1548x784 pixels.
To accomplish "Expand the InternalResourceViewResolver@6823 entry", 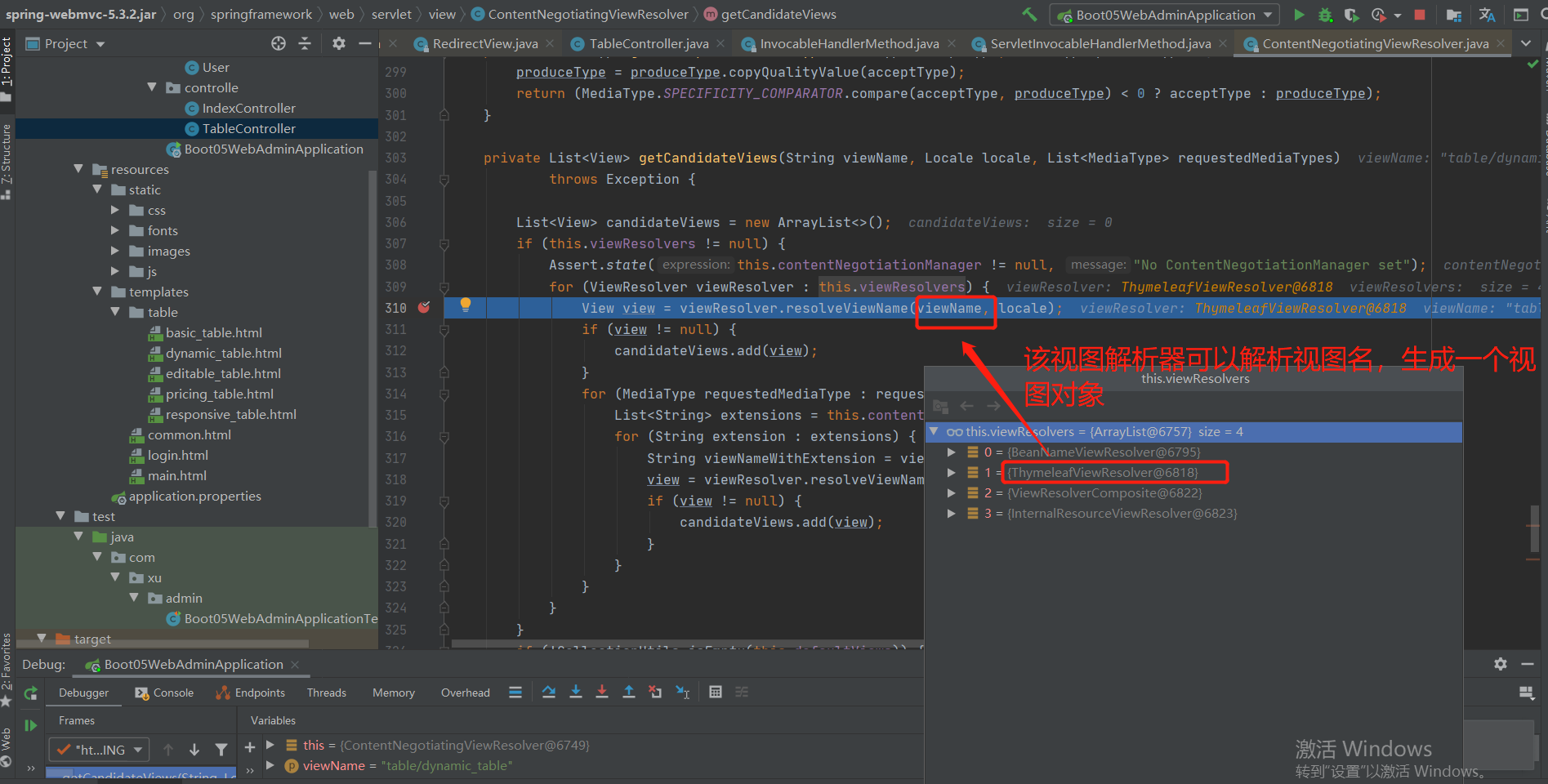I will (951, 513).
